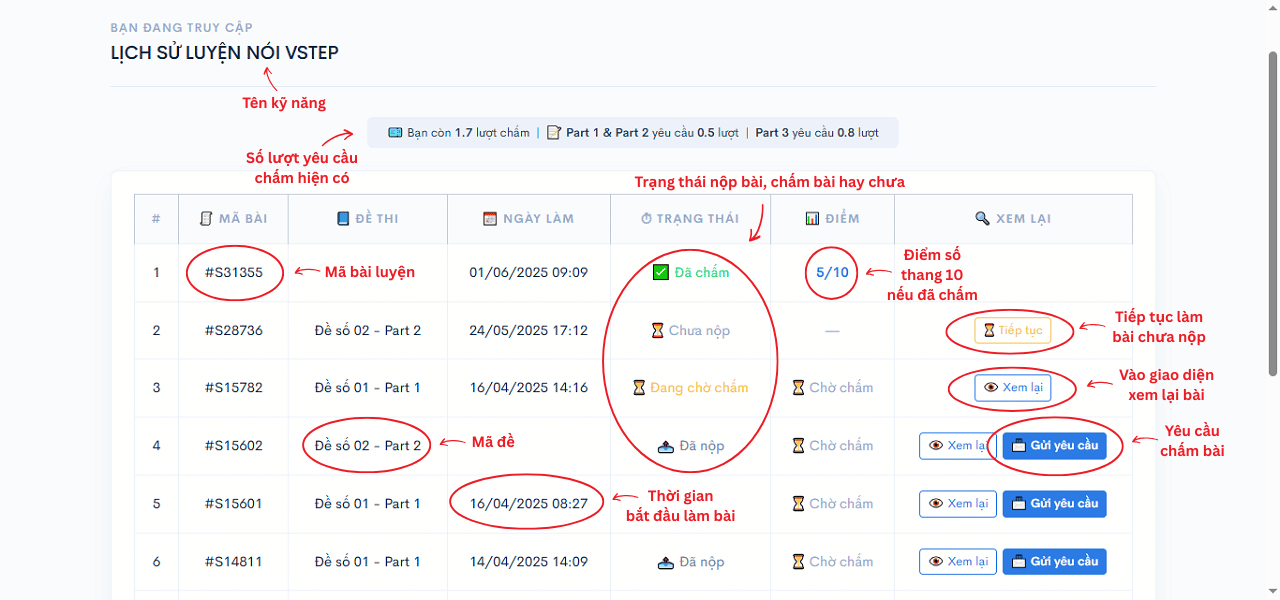Click the document icon in MÃ BÀI header
1280x600 pixels.
coord(206,218)
